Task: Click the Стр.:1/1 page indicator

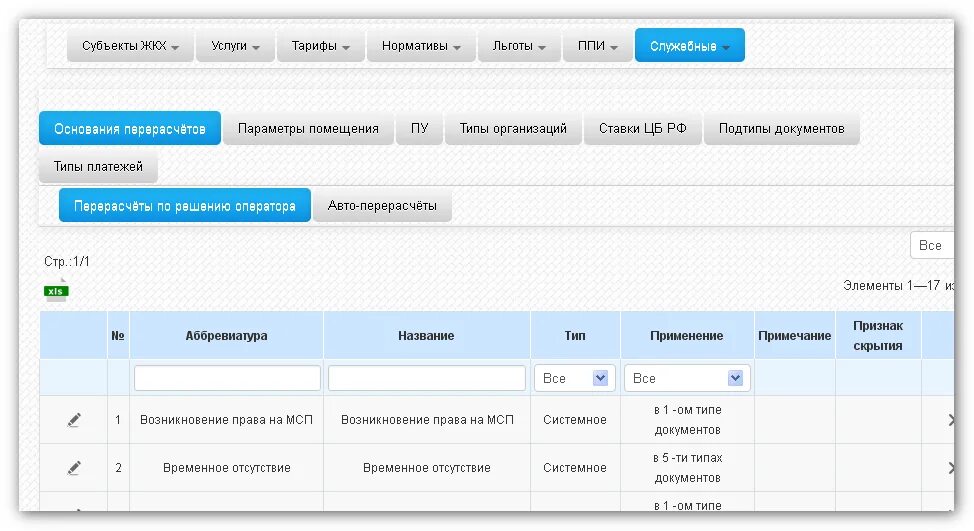Action: 66,261
